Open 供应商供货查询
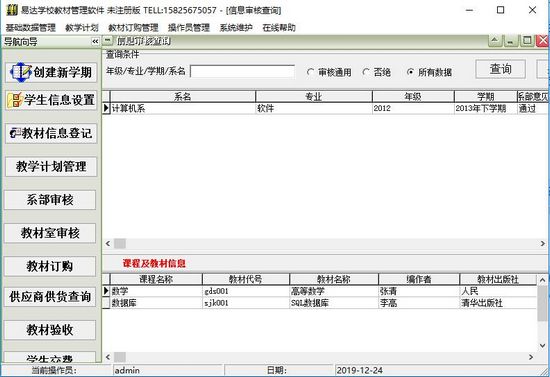550x377 pixels. coord(50,297)
